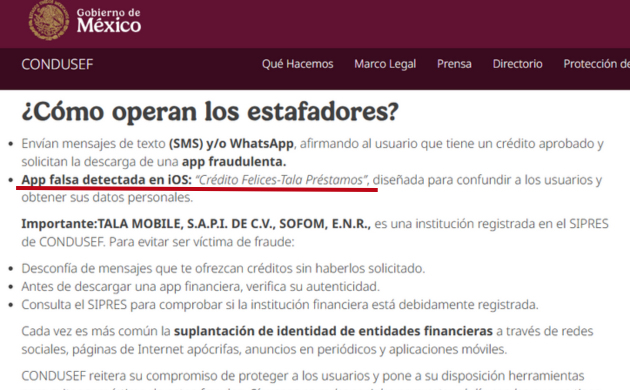Open the Qué Hacemos menu item
The width and height of the screenshot is (630, 390).
tap(297, 64)
